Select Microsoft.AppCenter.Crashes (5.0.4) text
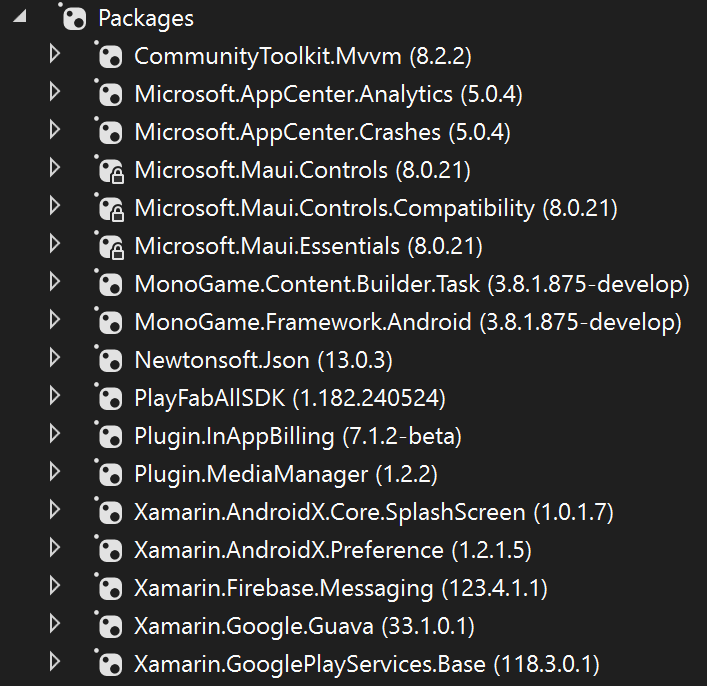Image resolution: width=707 pixels, height=686 pixels. point(323,133)
